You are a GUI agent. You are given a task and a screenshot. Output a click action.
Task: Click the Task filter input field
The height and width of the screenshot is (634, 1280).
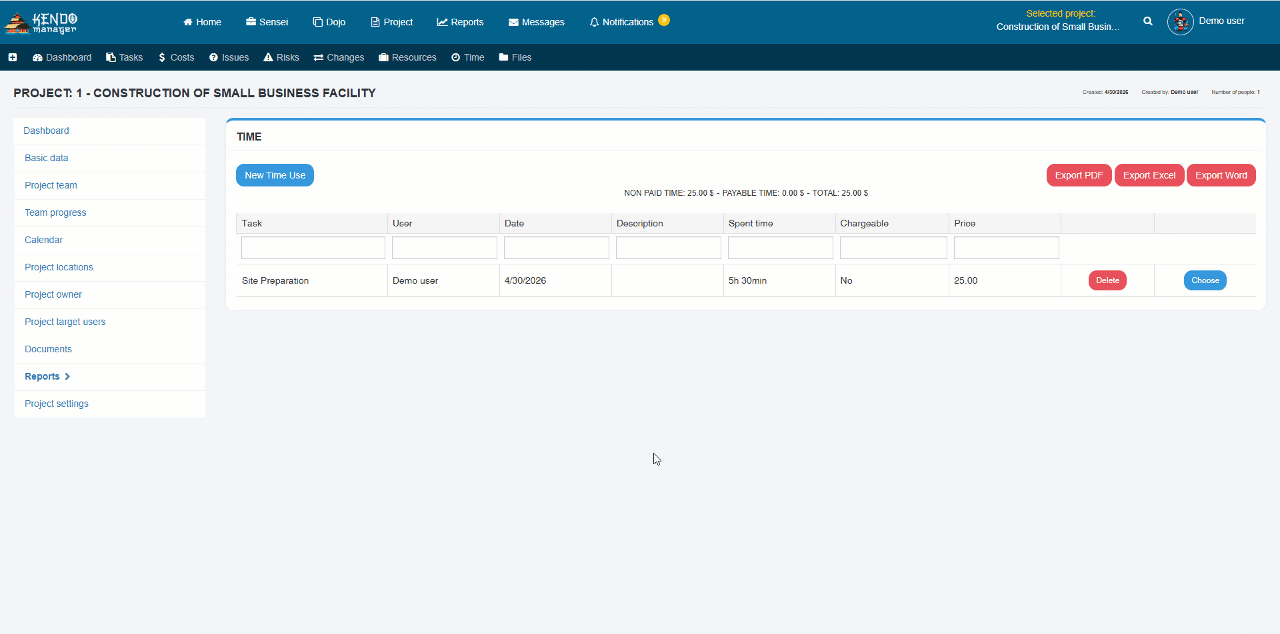click(x=313, y=247)
